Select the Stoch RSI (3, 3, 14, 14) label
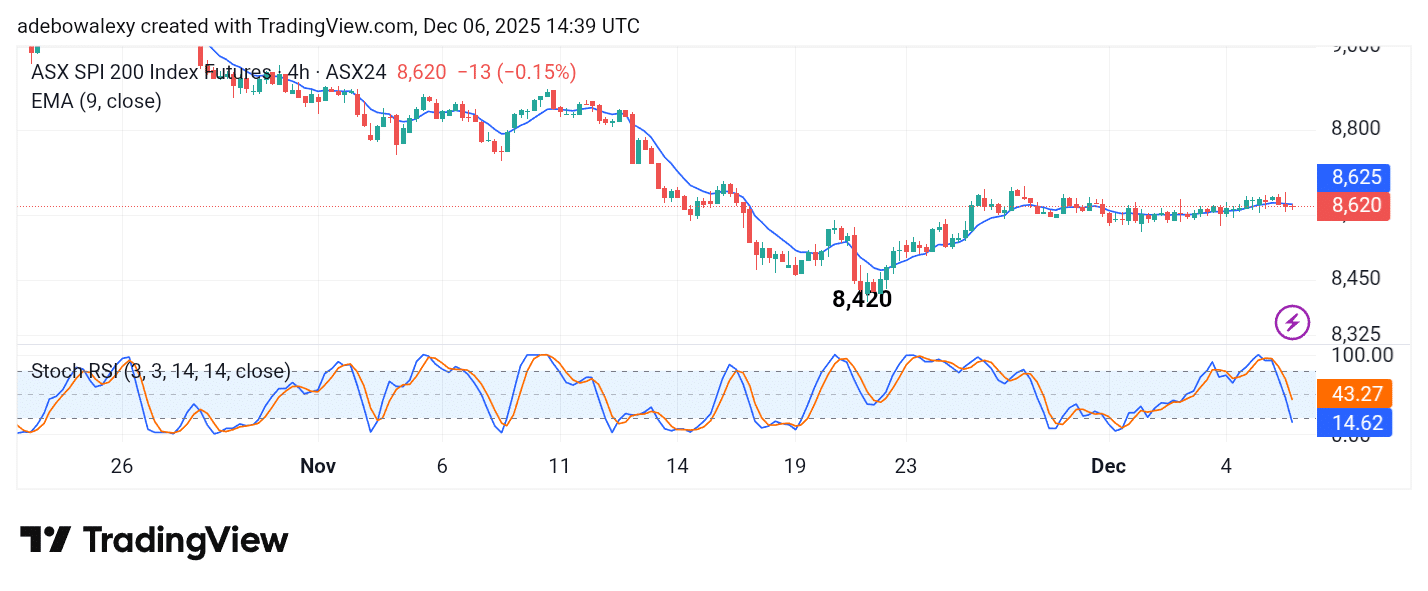This screenshot has width=1428, height=591. (159, 371)
